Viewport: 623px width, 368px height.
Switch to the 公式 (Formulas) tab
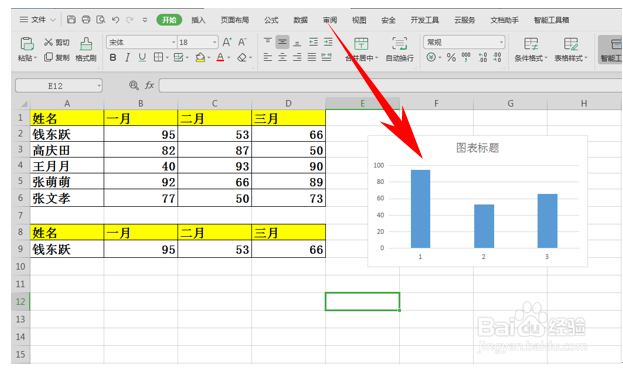271,20
